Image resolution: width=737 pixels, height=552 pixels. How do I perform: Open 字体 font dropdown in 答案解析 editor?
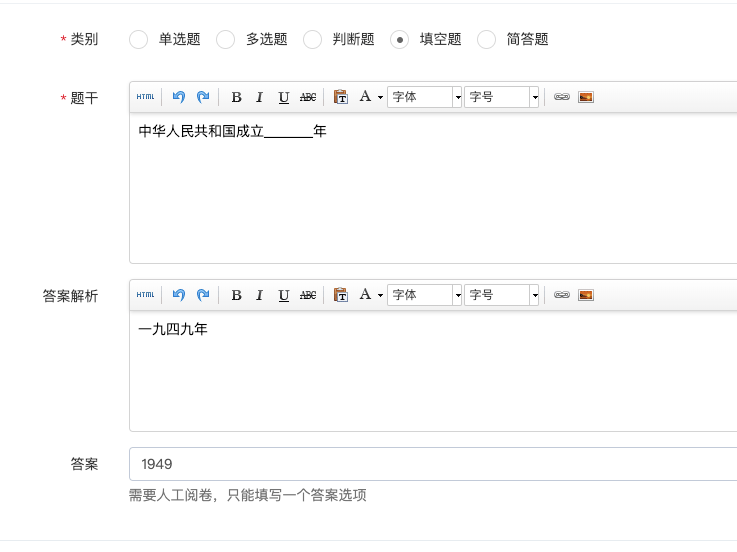point(424,295)
